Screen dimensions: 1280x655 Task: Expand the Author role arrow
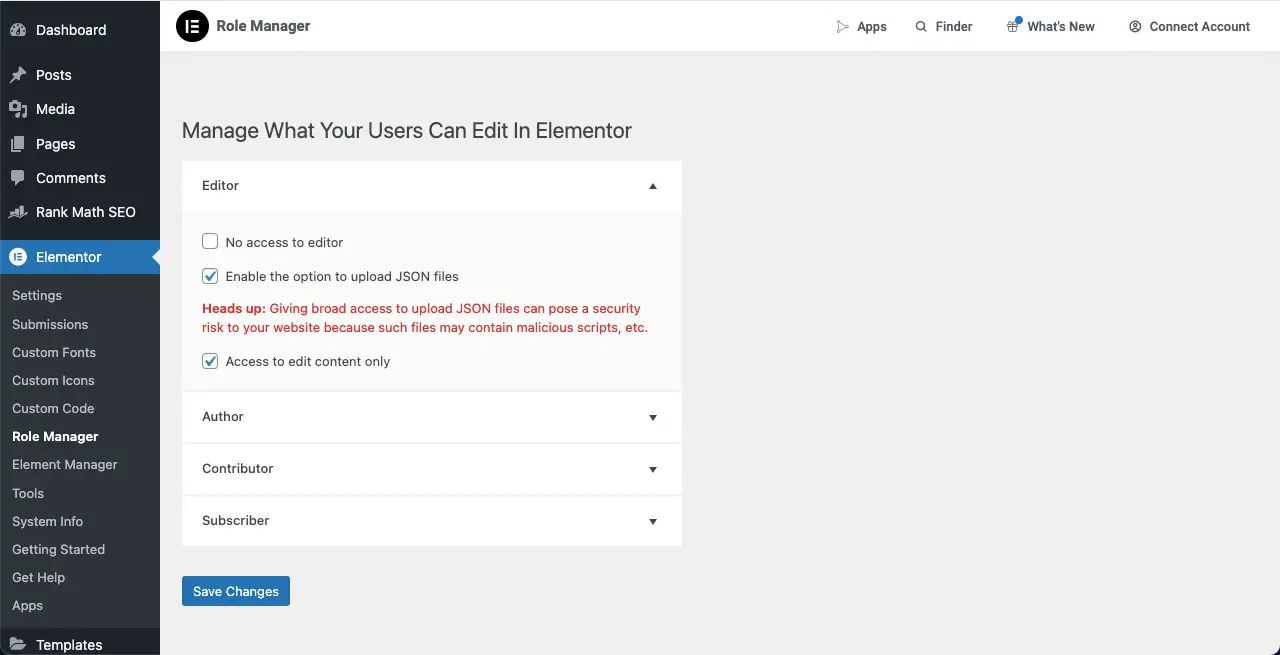point(653,417)
